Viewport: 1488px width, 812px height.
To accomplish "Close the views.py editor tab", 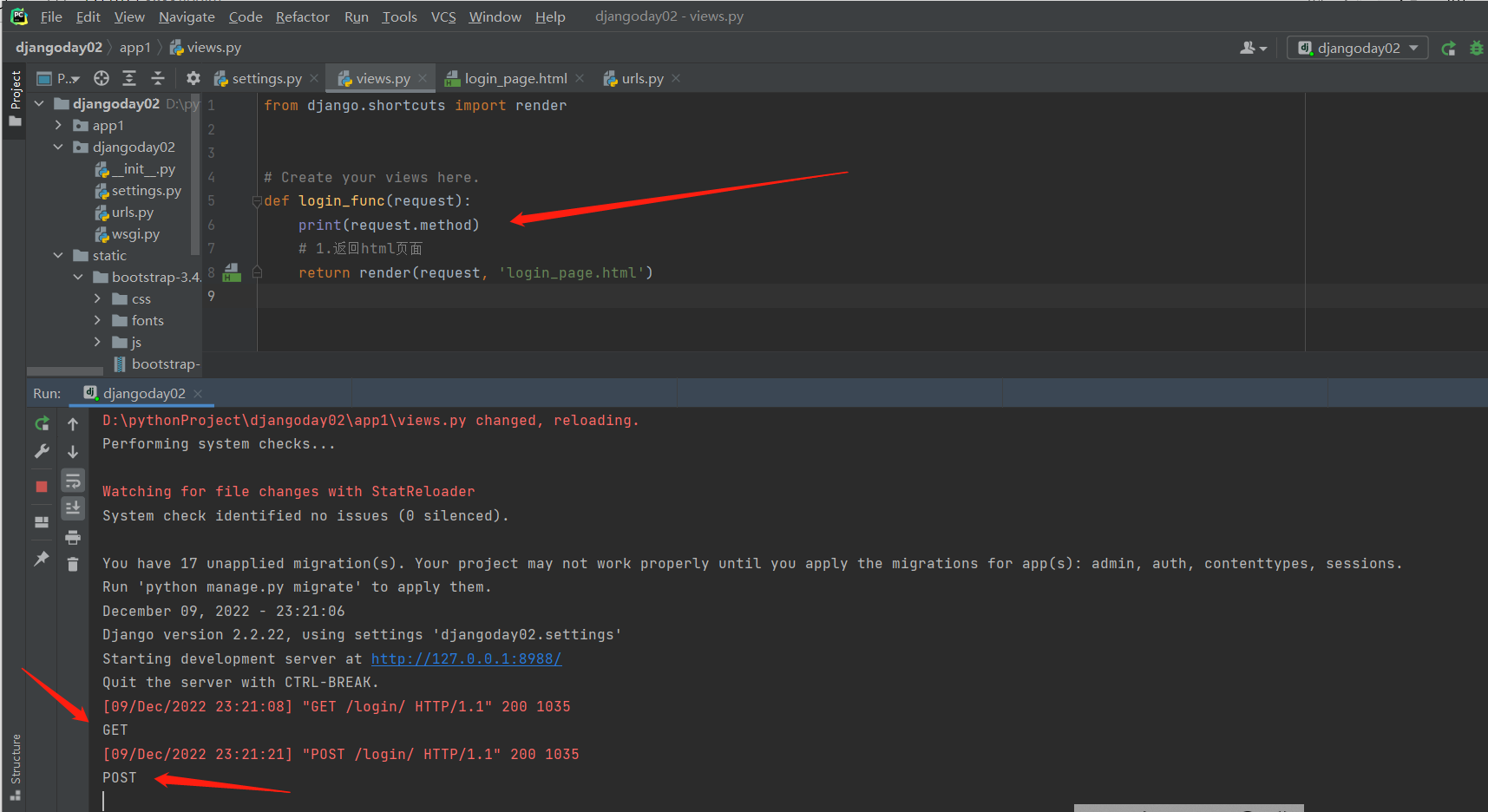I will [423, 78].
